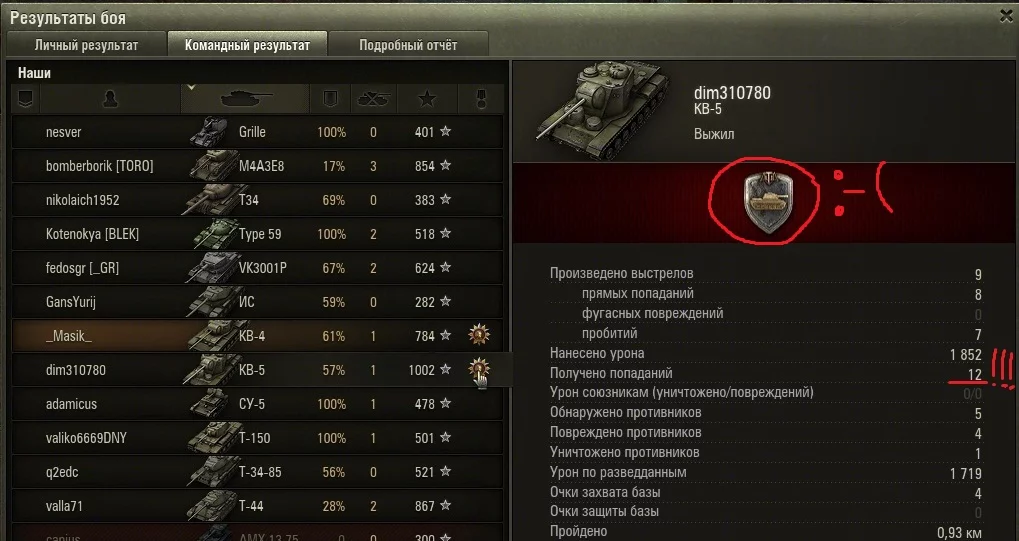
Task: Switch to Подробный отчёт tab
Action: point(408,45)
